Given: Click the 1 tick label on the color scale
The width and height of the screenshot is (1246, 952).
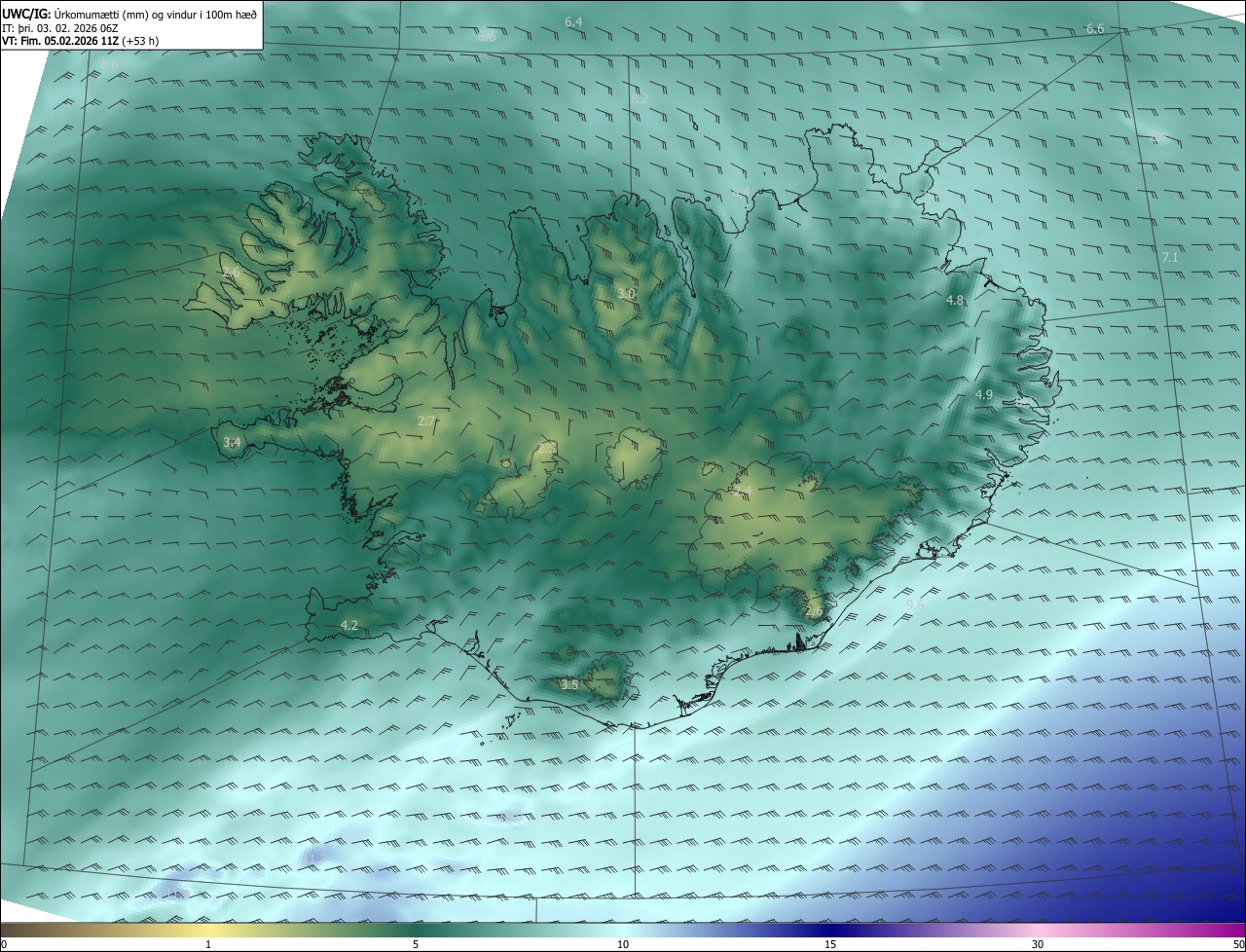Looking at the screenshot, I should [208, 944].
